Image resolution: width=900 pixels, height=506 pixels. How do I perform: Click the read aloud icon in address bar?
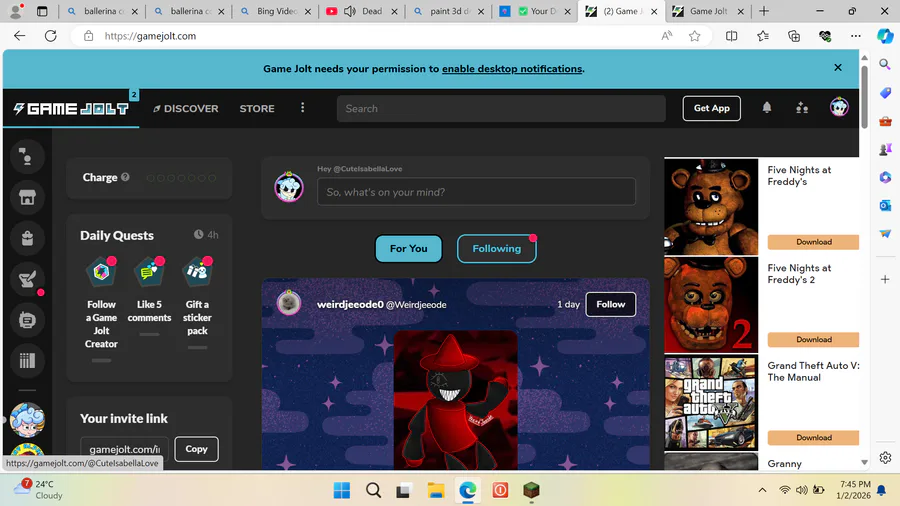click(666, 36)
